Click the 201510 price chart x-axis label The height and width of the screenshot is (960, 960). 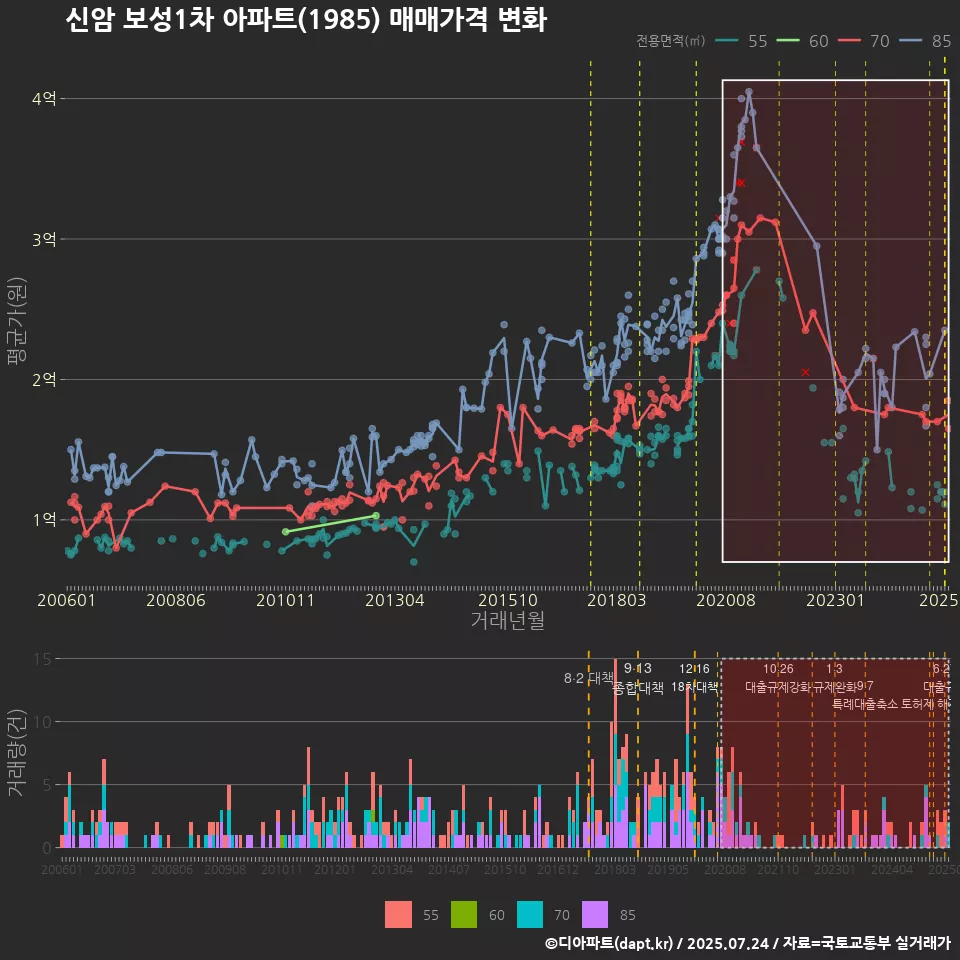(x=508, y=600)
